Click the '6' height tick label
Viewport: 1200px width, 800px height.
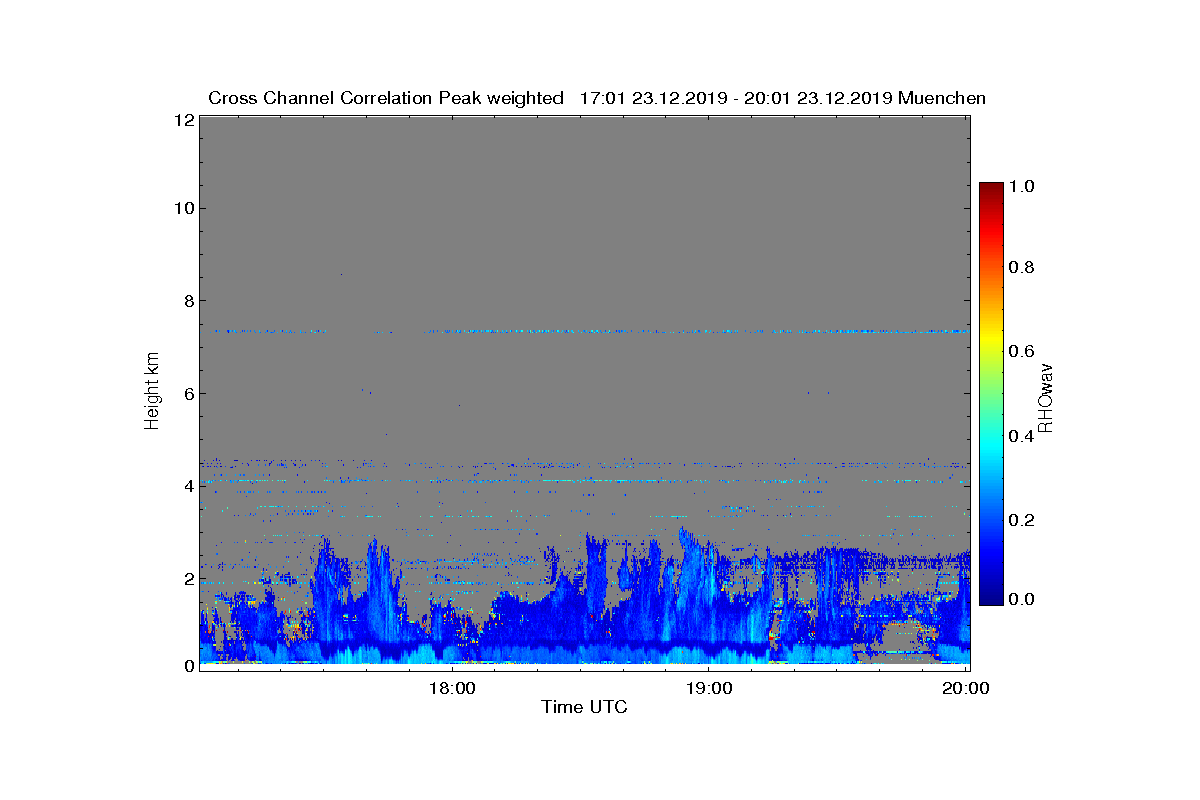point(188,393)
